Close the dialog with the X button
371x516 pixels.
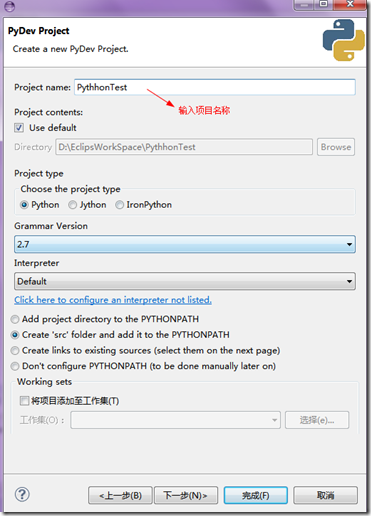[x=350, y=4]
